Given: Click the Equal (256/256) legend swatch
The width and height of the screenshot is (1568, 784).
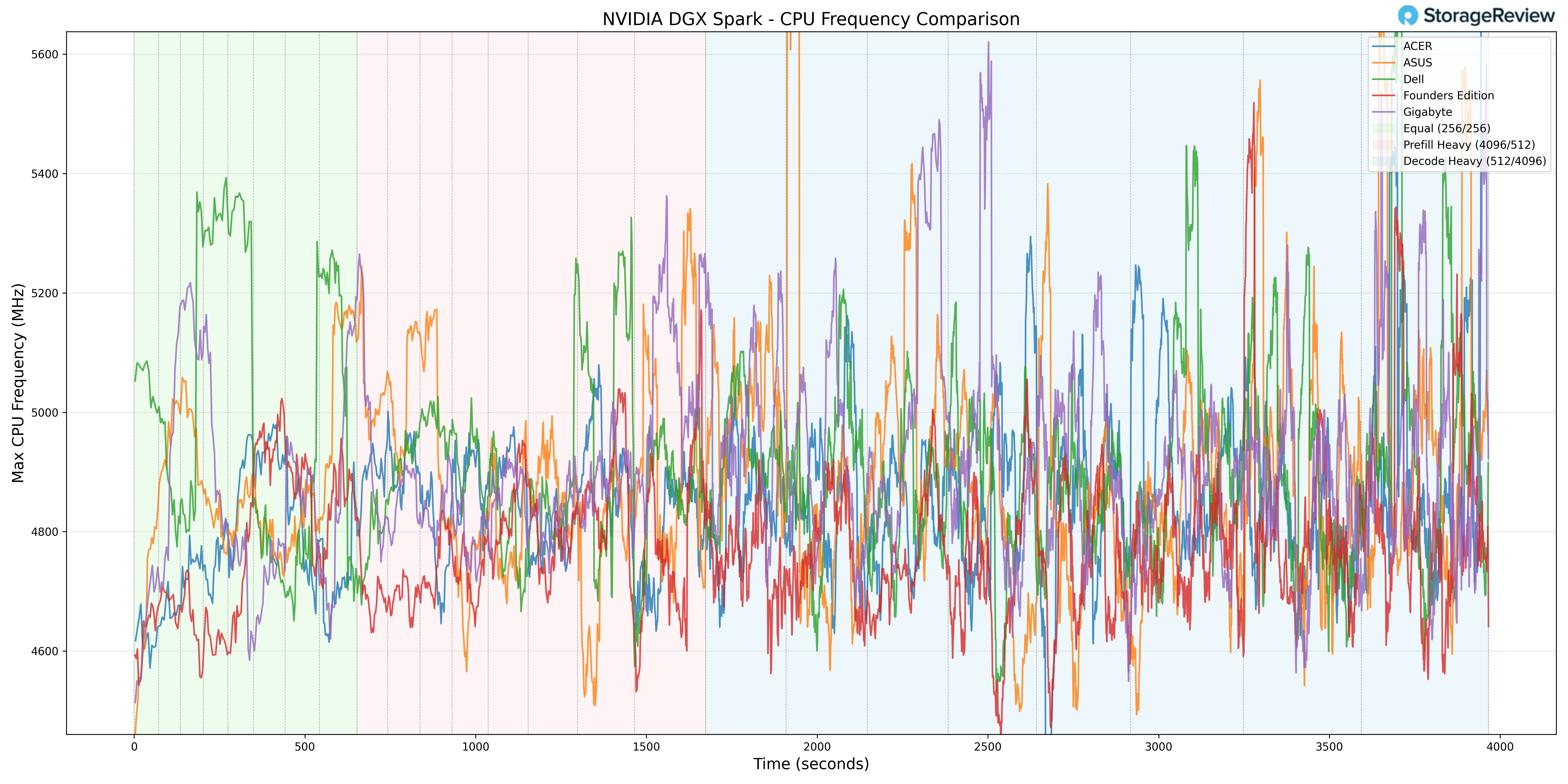Looking at the screenshot, I should coord(1383,128).
